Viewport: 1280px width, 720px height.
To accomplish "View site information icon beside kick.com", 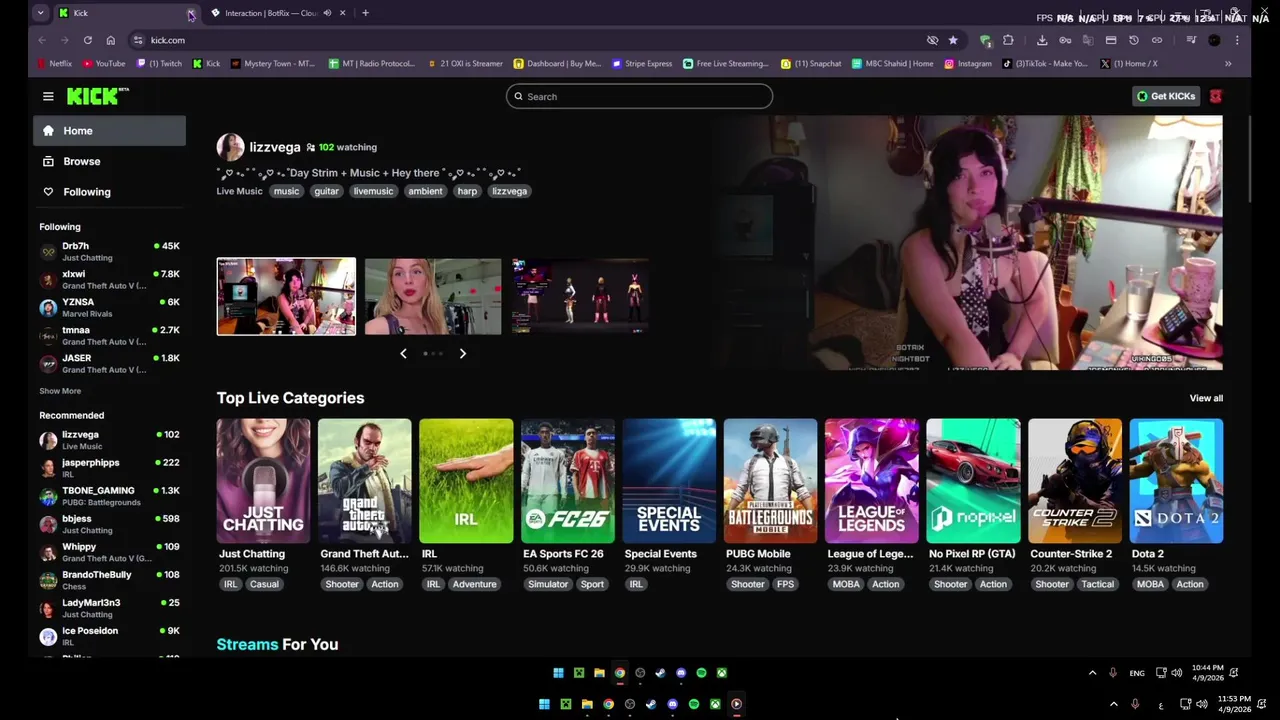I will (x=138, y=40).
